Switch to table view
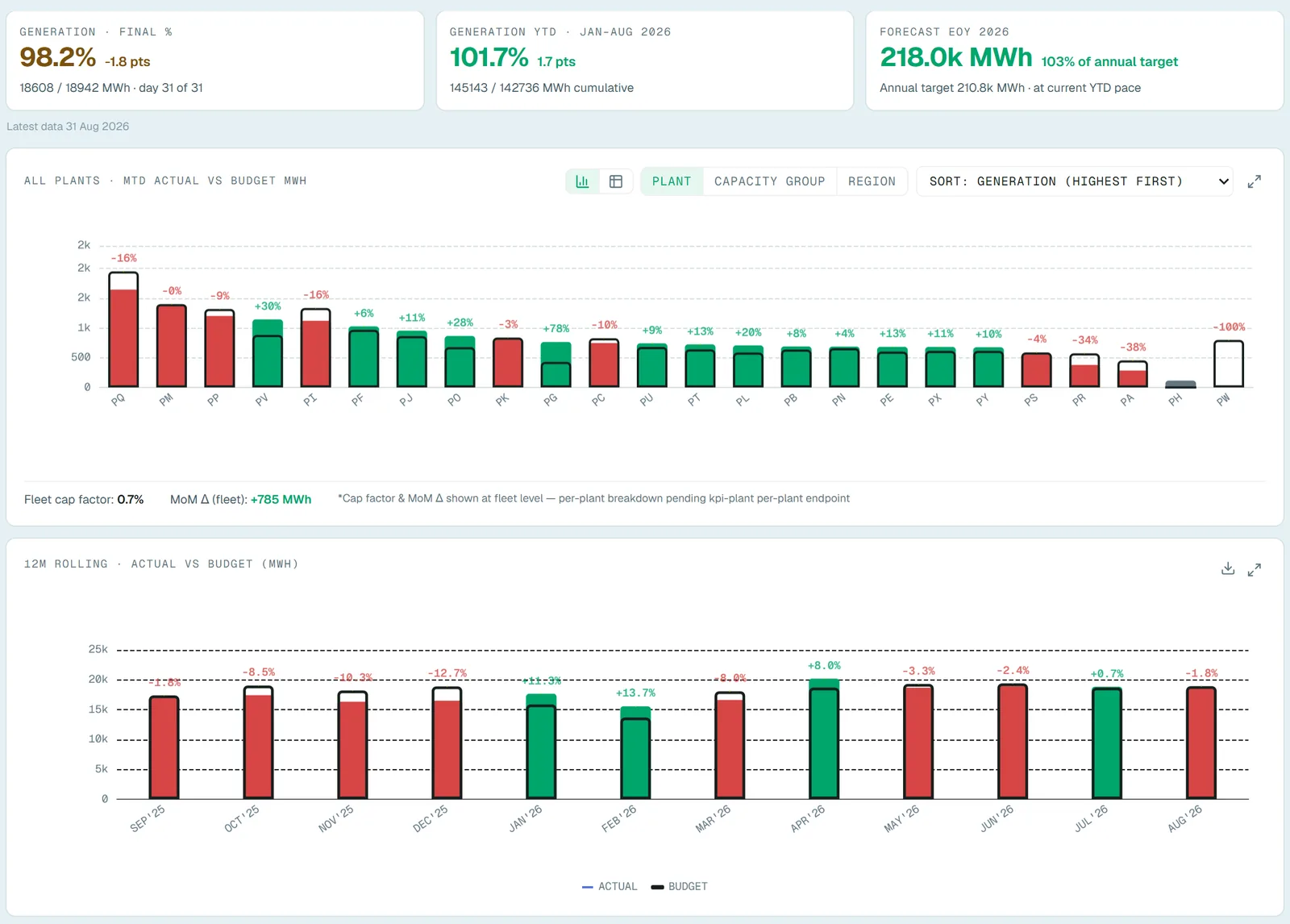This screenshot has height=924, width=1290. point(616,181)
